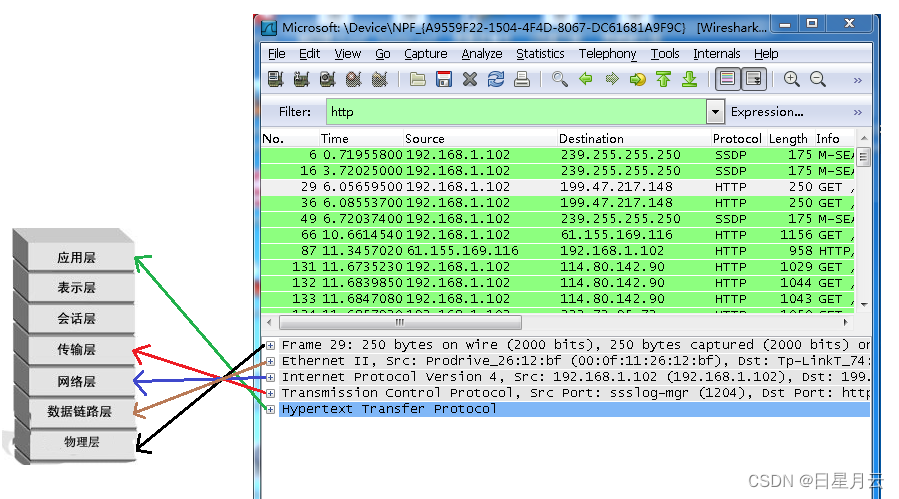Open the capture interfaces list icon

point(276,79)
